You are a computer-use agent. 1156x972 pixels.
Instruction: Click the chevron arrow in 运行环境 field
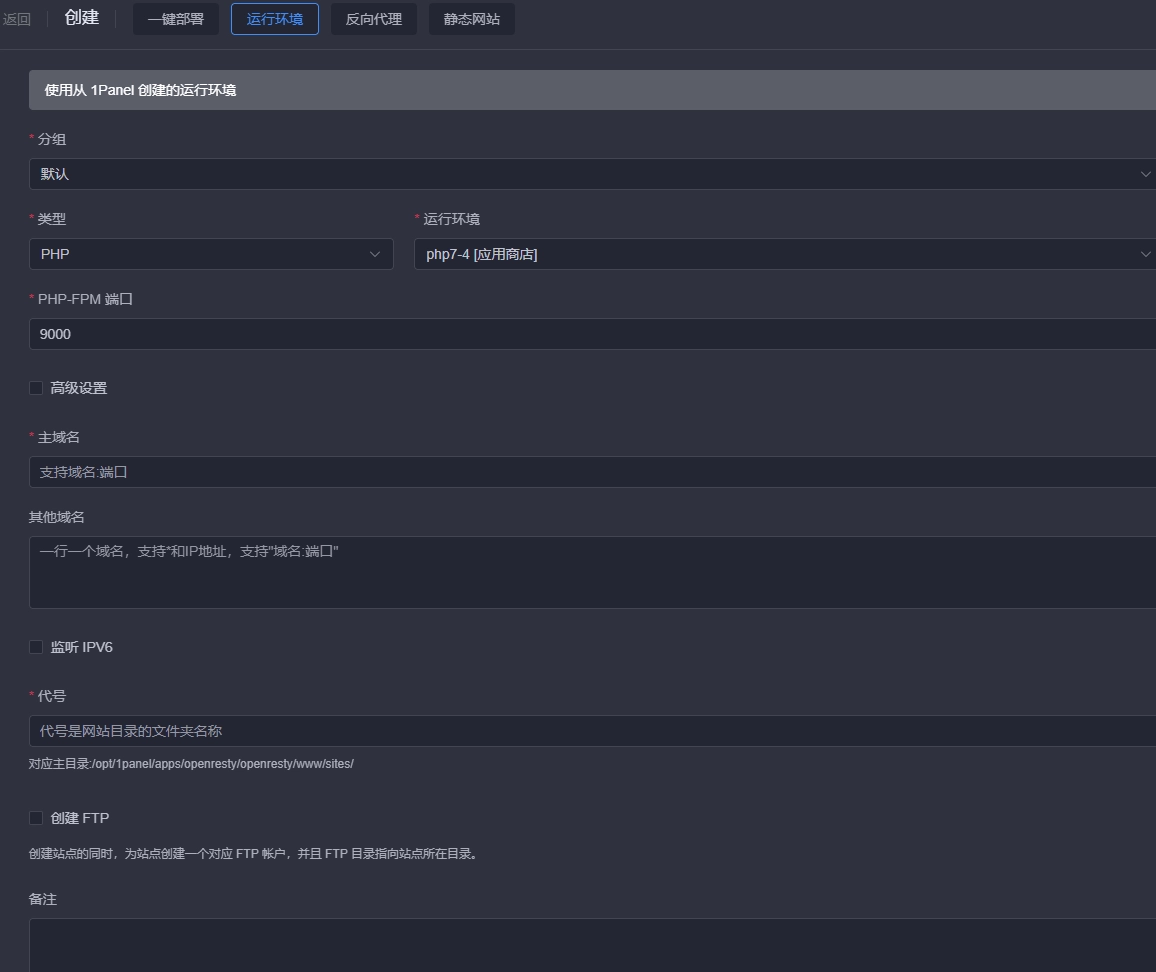[1145, 254]
